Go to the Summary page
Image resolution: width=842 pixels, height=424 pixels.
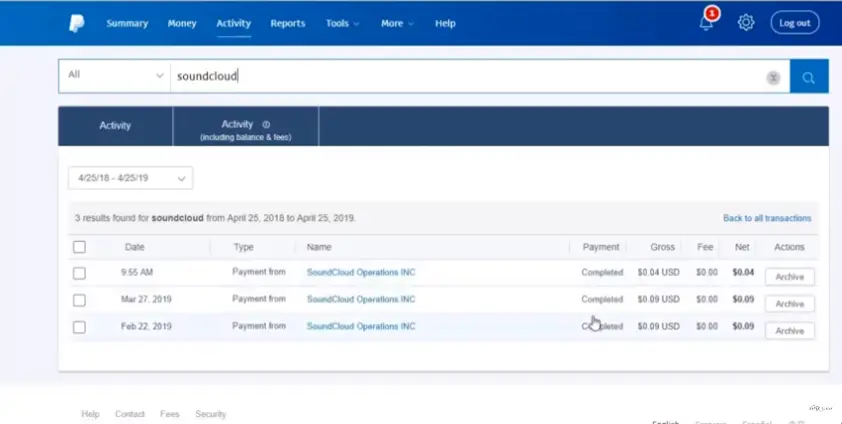127,24
